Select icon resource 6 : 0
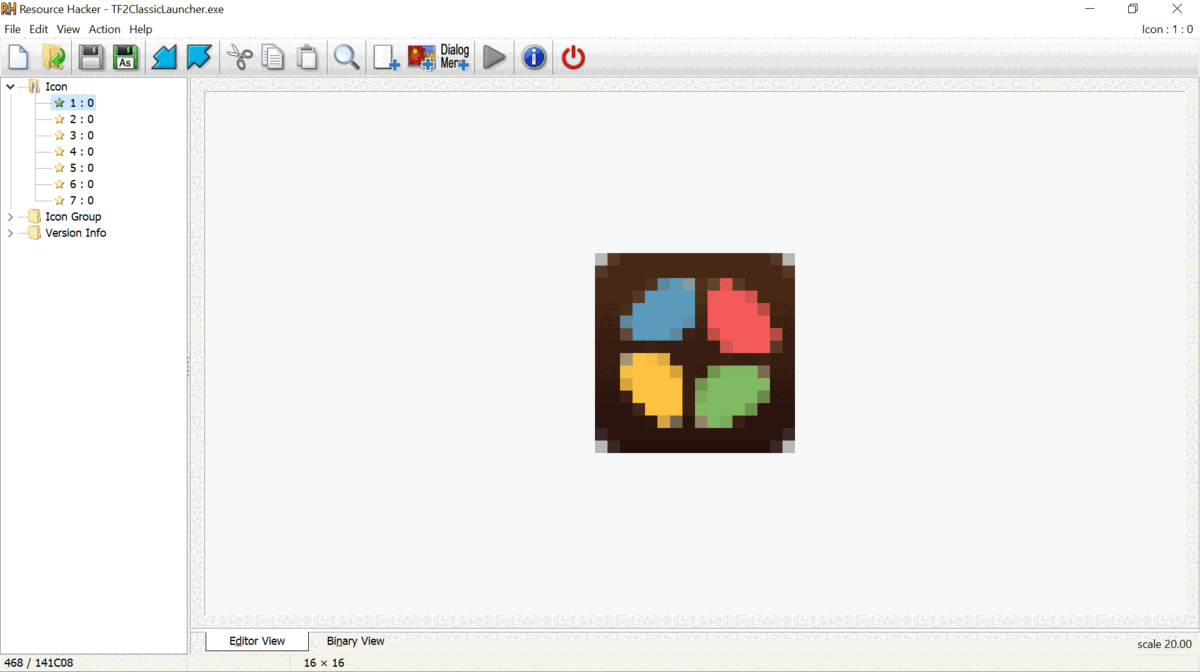Screen dimensions: 1200x672 74,184
